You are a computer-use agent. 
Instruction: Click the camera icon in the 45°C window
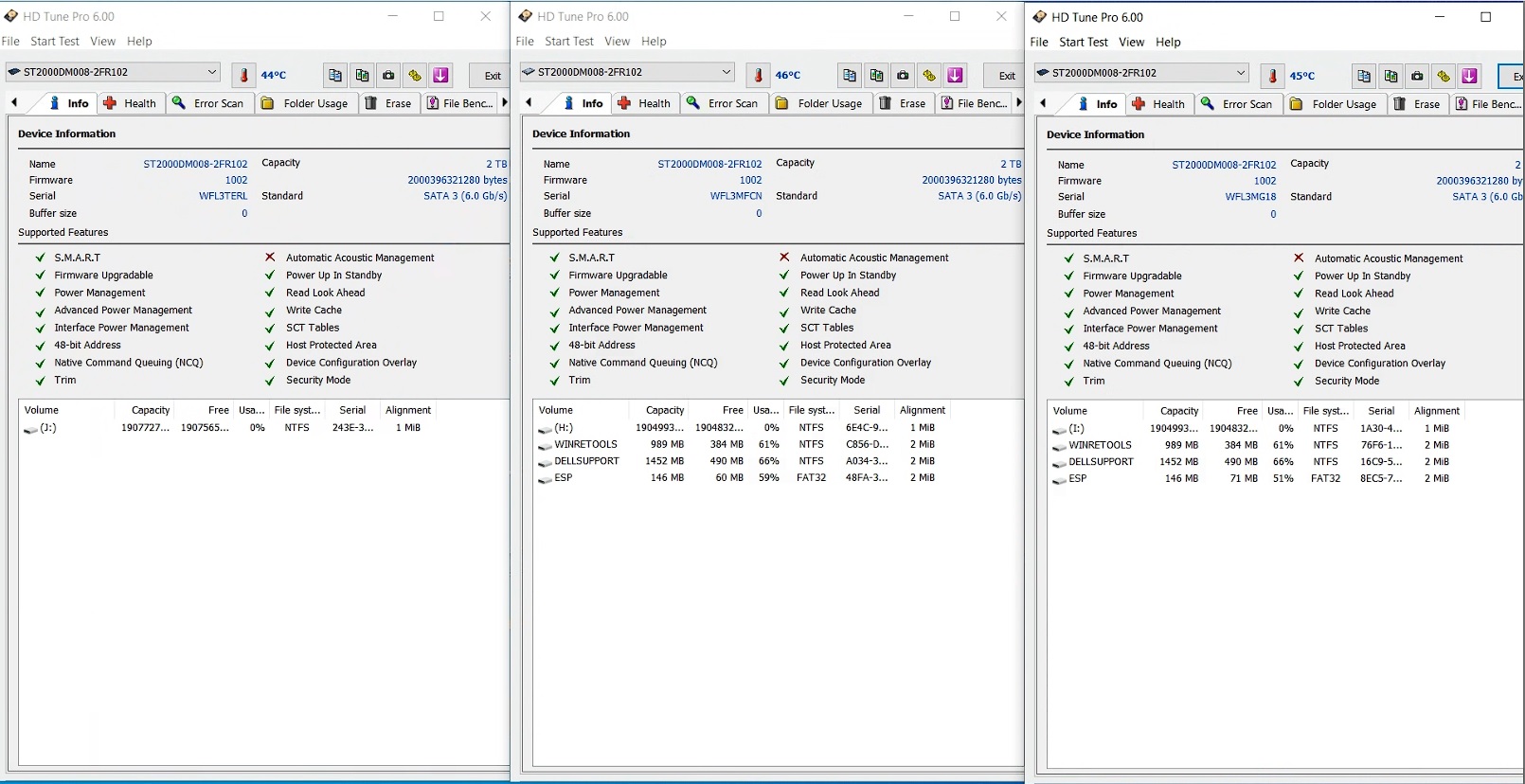tap(1417, 76)
